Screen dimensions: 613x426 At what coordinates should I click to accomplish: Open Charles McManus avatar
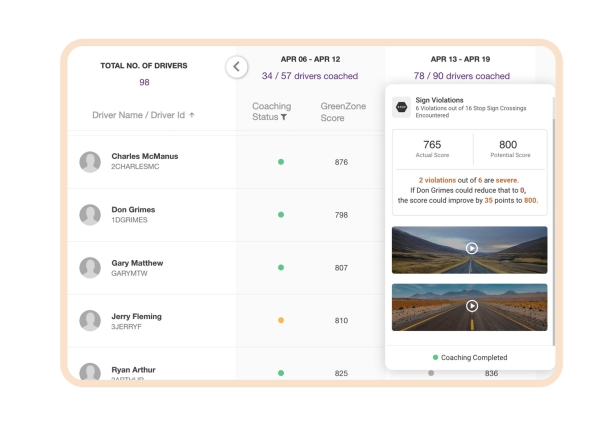tap(91, 162)
